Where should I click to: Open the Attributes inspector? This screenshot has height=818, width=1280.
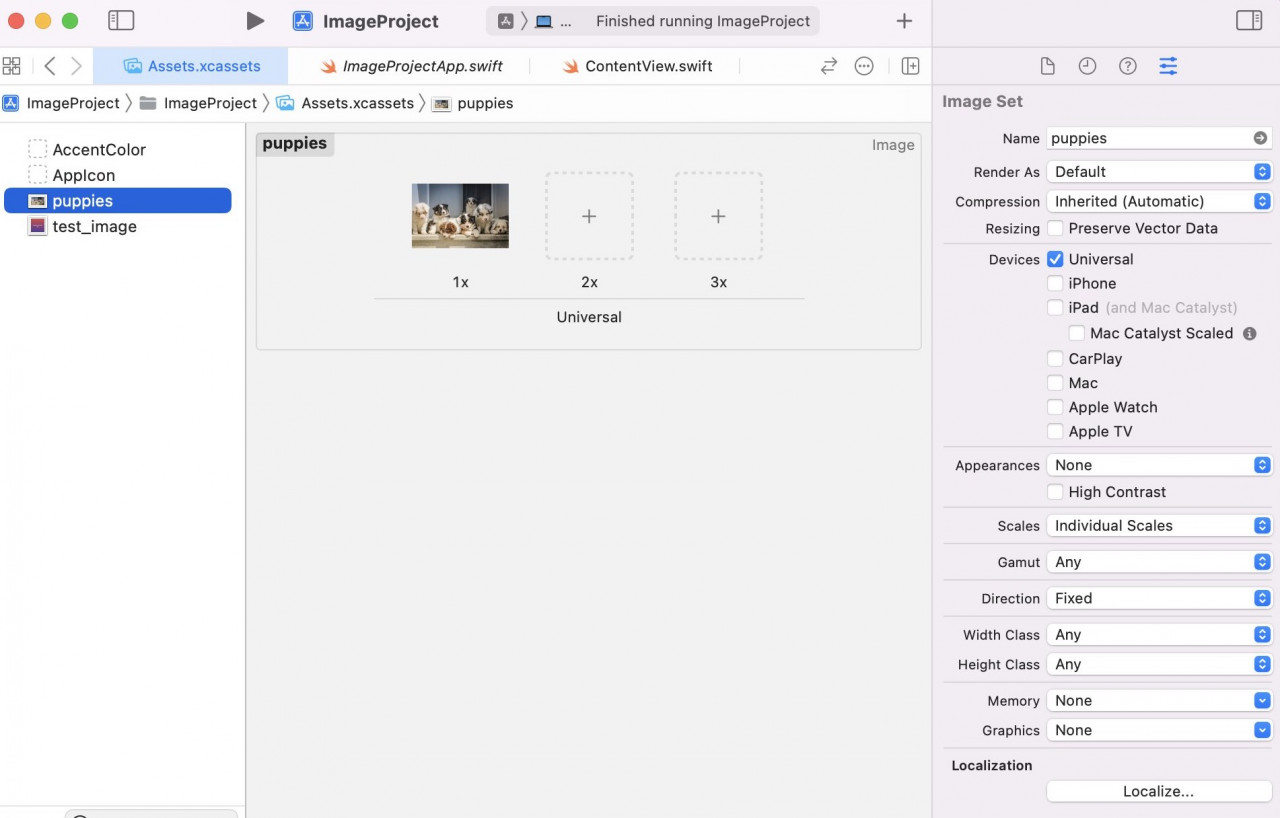[x=1168, y=65]
